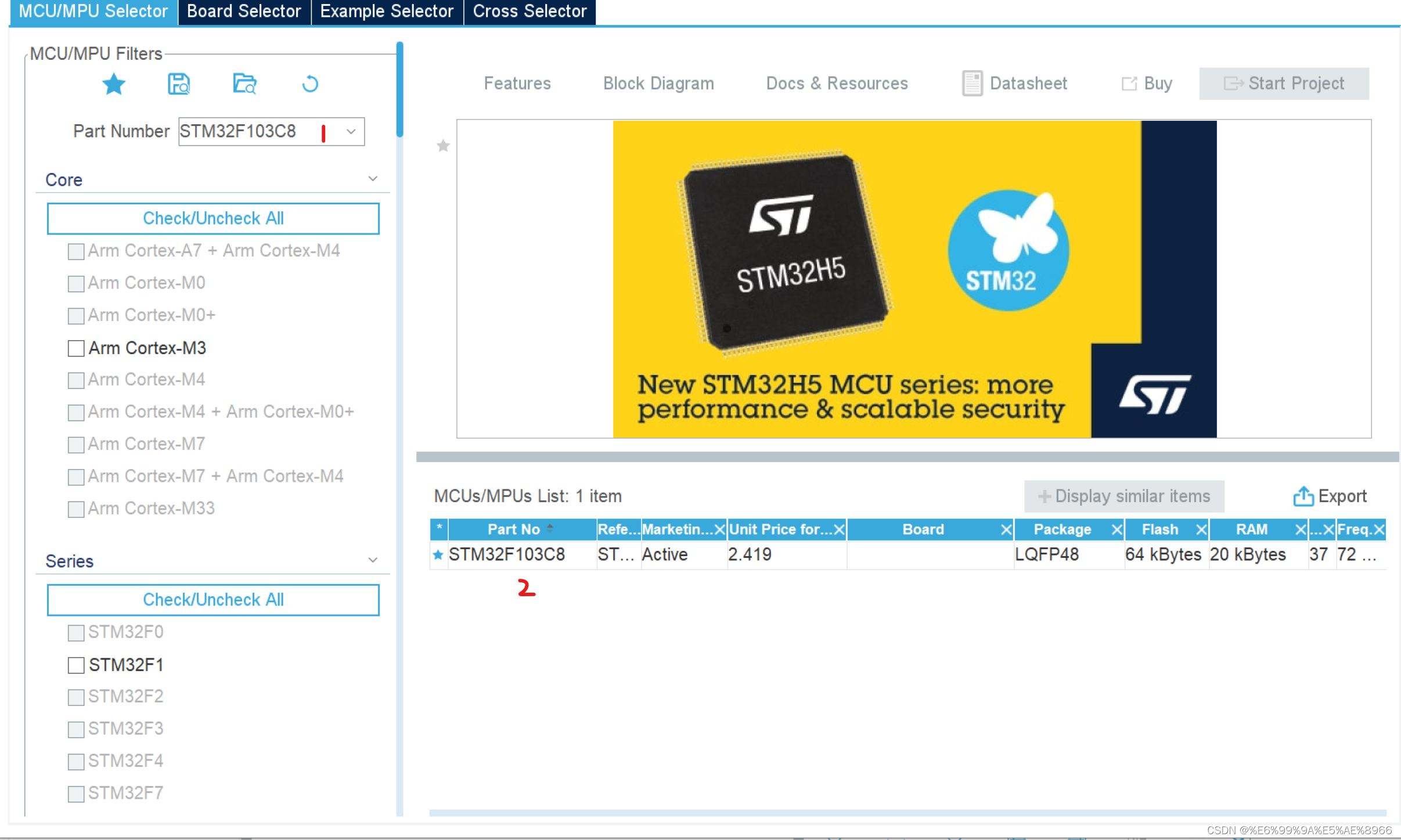Check the STM32F4 series
The width and height of the screenshot is (1401, 840).
pyautogui.click(x=76, y=762)
